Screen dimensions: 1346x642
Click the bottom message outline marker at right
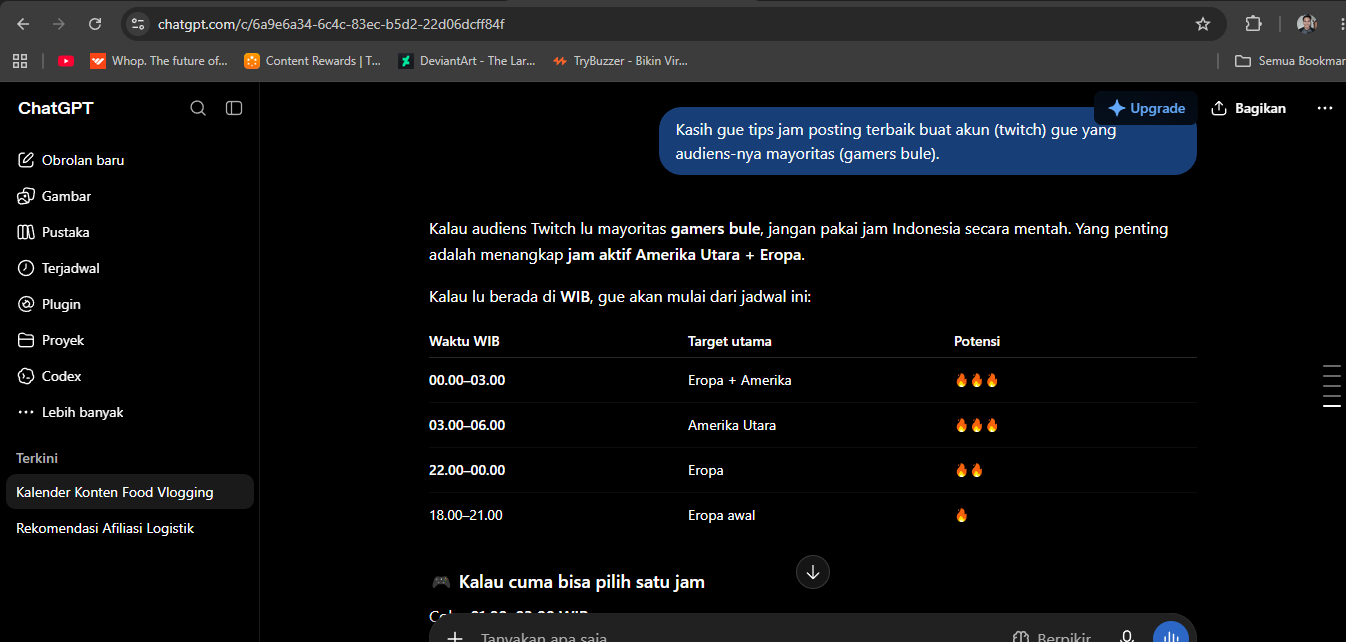point(1331,406)
